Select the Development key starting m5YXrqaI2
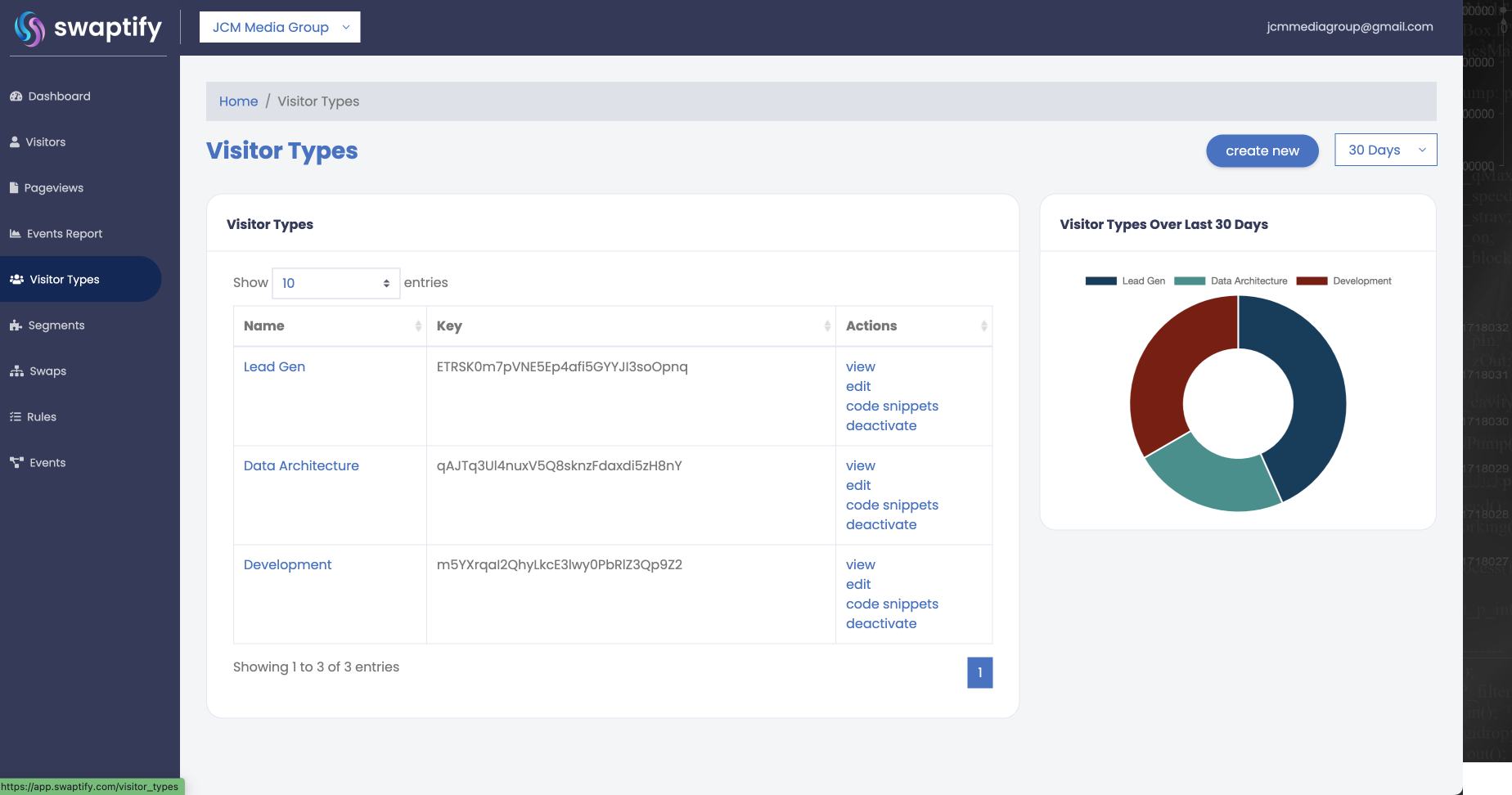 [560, 565]
